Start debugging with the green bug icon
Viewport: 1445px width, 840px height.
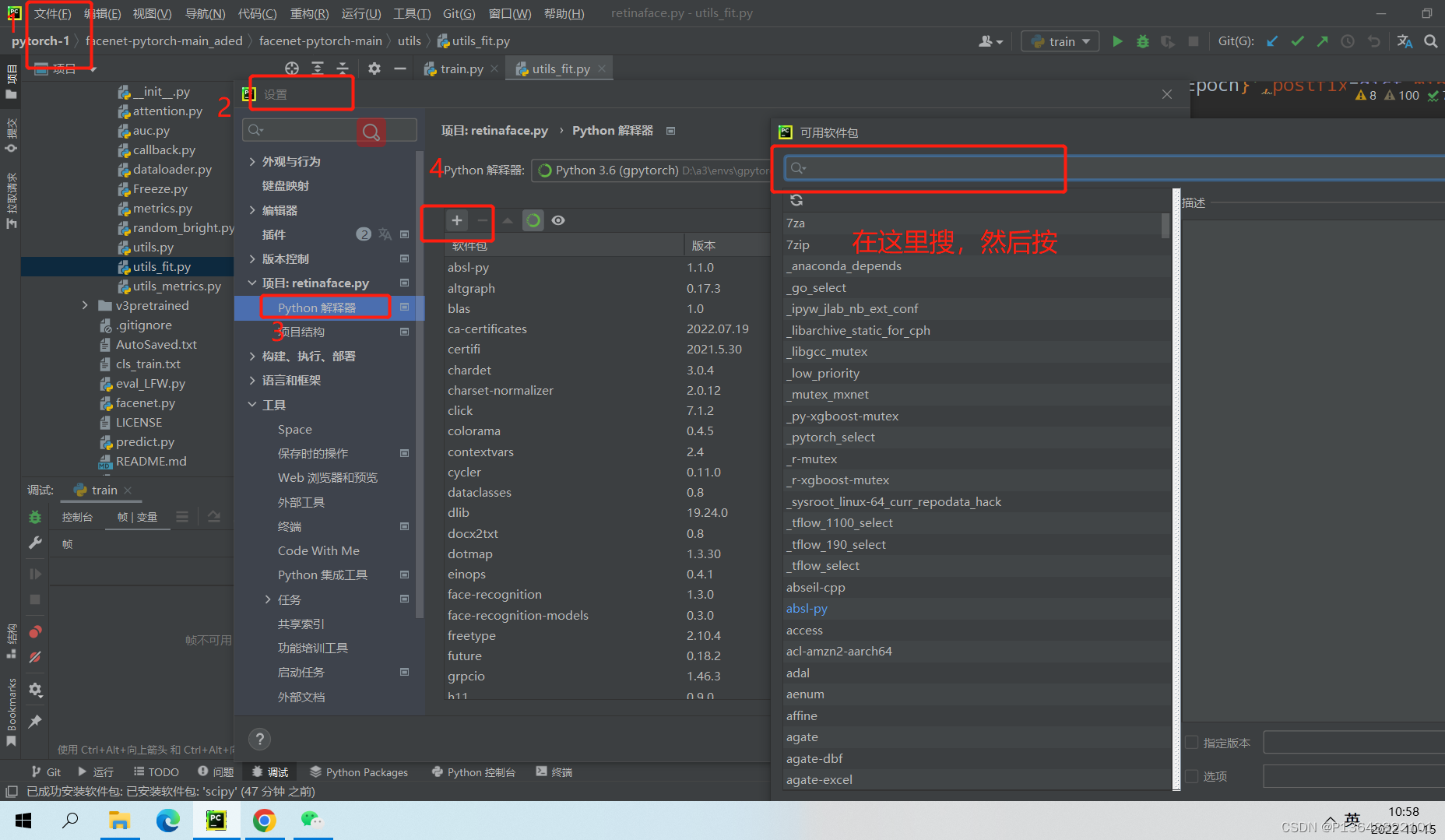tap(1142, 41)
